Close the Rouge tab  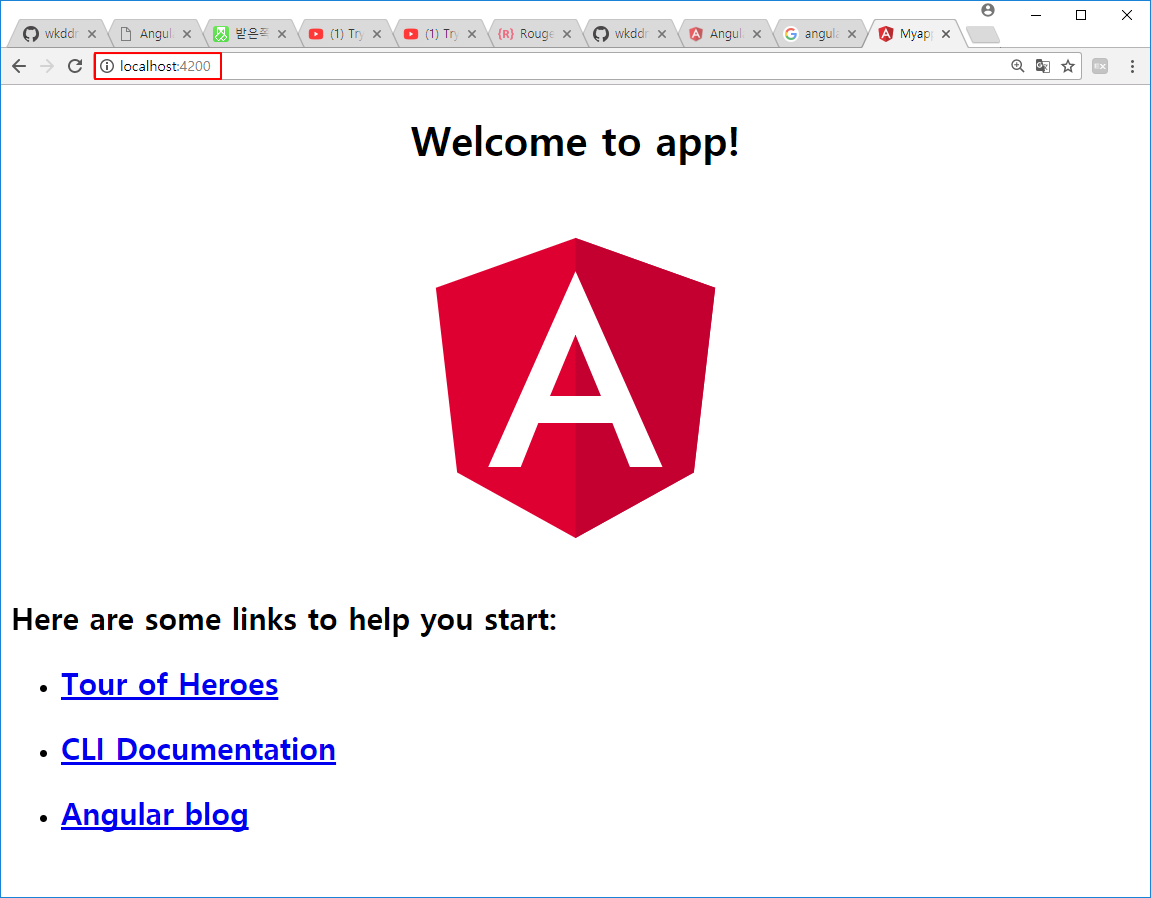tap(567, 34)
